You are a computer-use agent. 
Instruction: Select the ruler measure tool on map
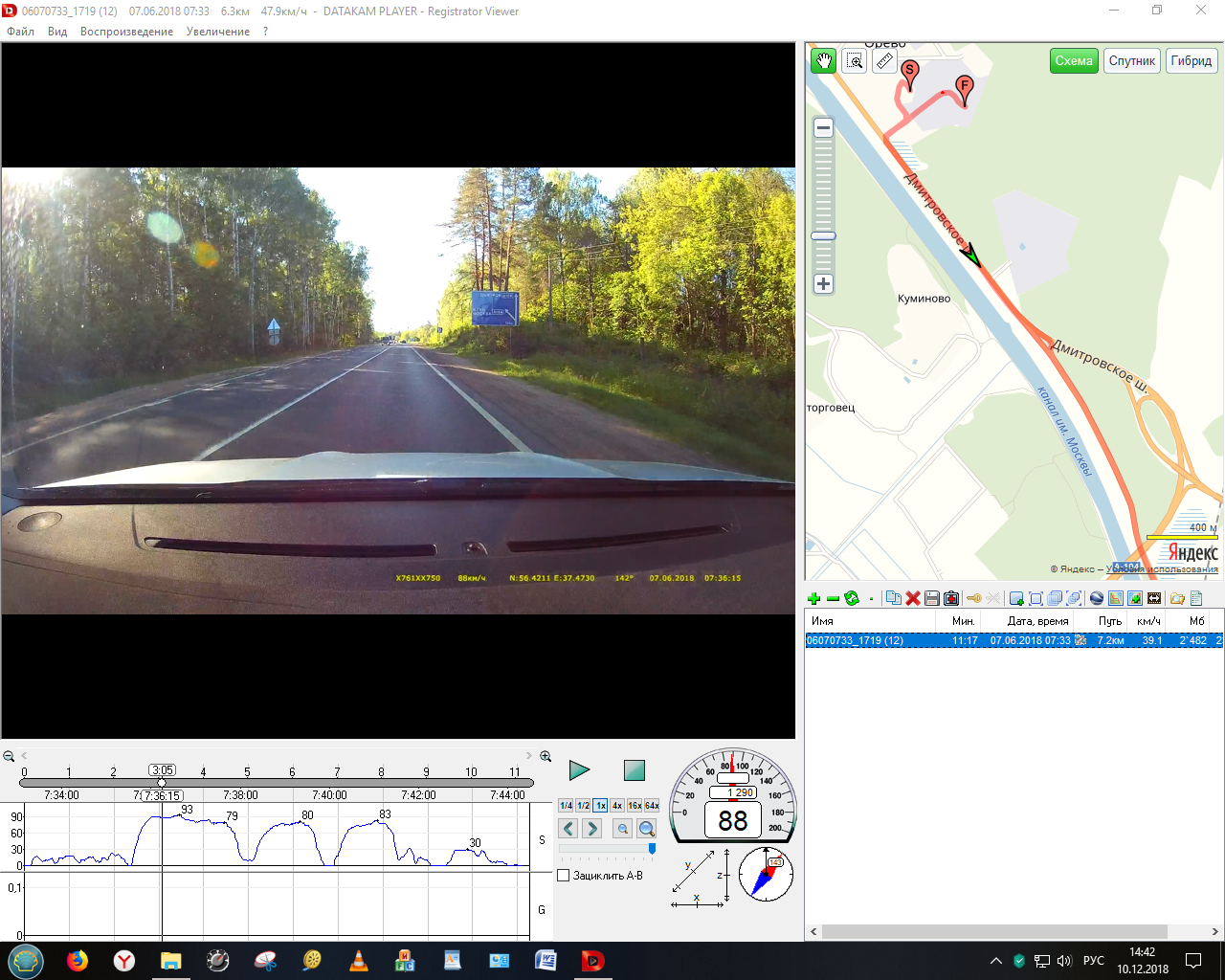click(884, 61)
